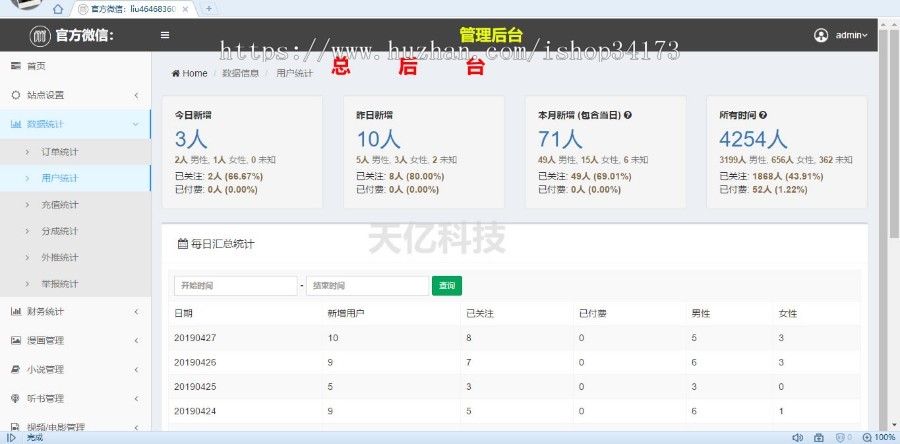
Task: Click the 新增用户 column header
Action: click(346, 314)
